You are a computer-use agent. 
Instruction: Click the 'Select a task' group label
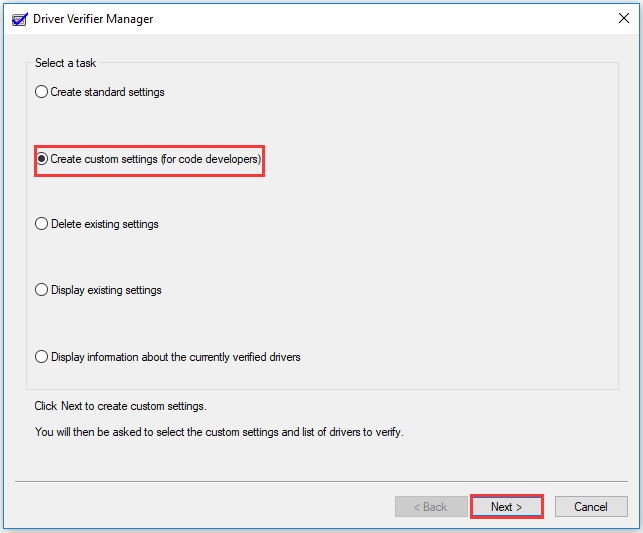(x=66, y=63)
